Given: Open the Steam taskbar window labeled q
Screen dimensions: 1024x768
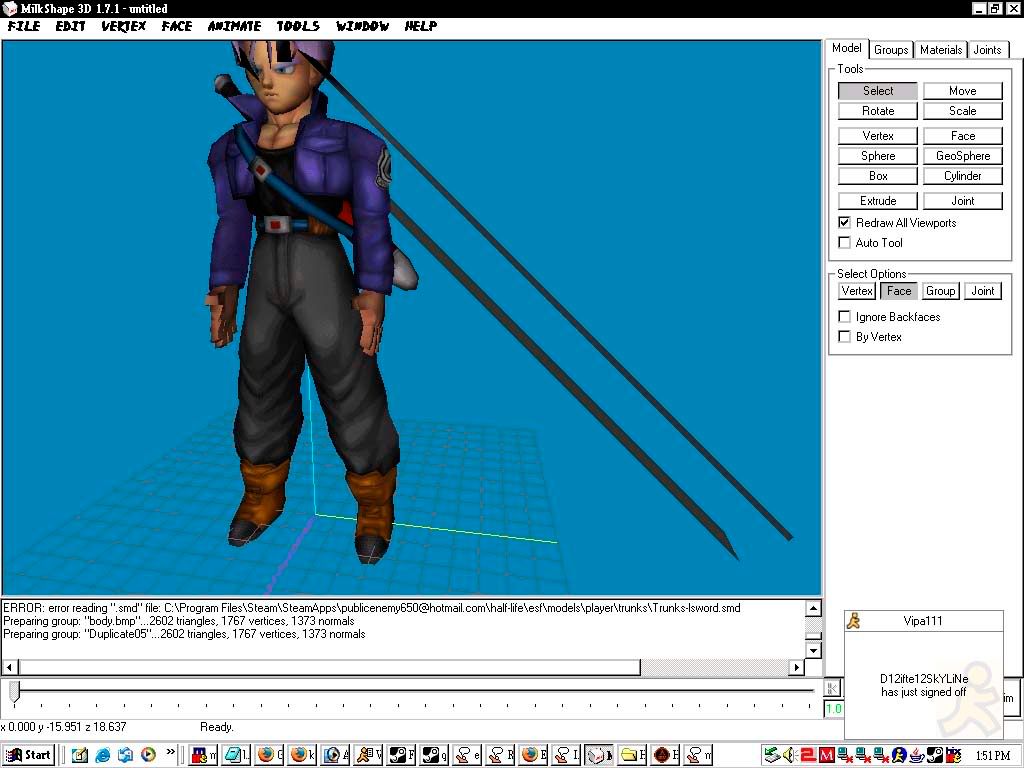Looking at the screenshot, I should [434, 755].
